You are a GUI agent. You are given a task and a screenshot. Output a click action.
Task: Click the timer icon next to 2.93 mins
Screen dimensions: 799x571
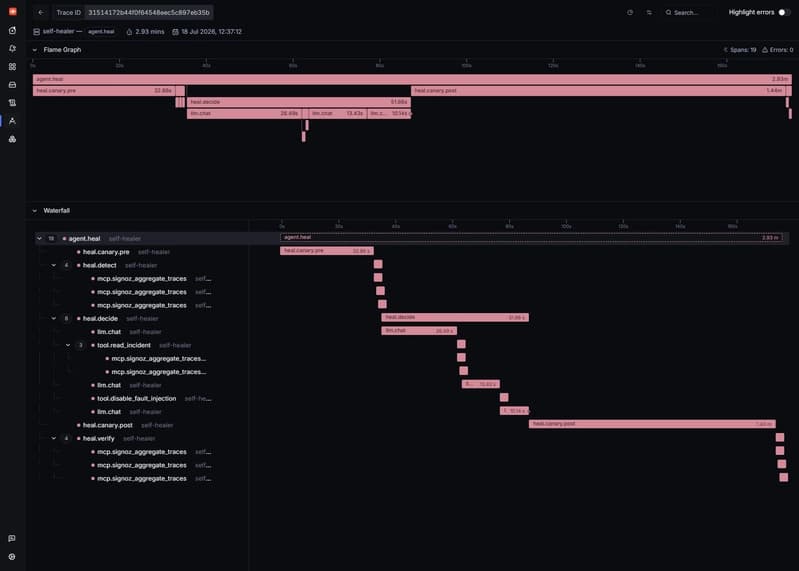pyautogui.click(x=129, y=32)
